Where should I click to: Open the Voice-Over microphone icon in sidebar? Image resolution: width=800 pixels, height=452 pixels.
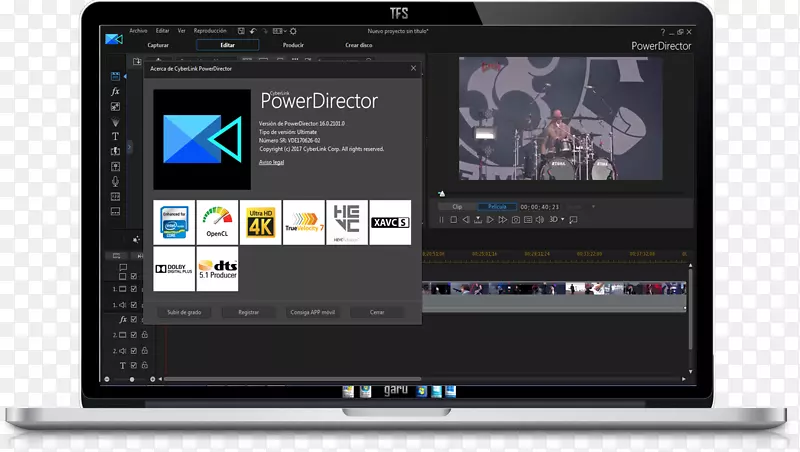click(x=115, y=181)
